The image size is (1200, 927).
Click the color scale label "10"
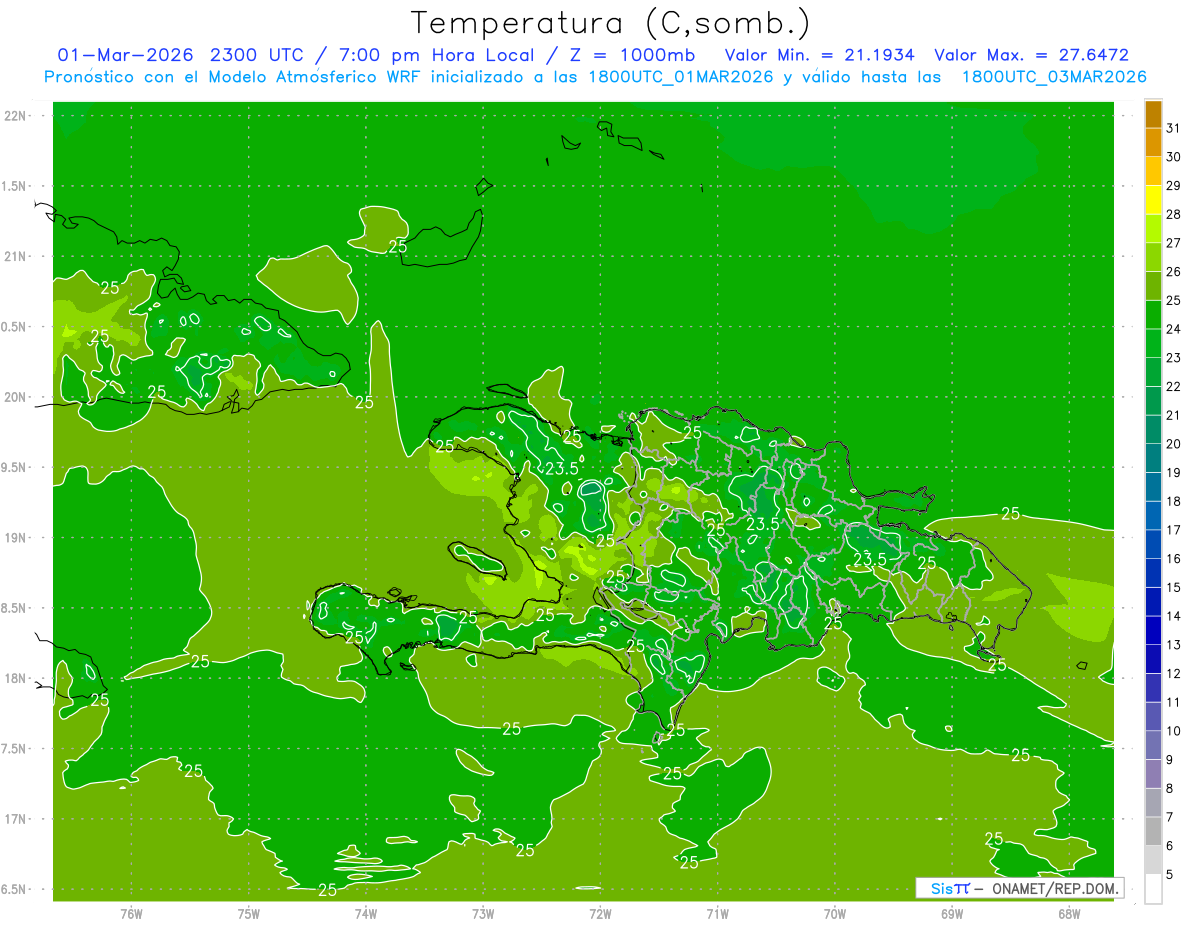[x=1174, y=731]
